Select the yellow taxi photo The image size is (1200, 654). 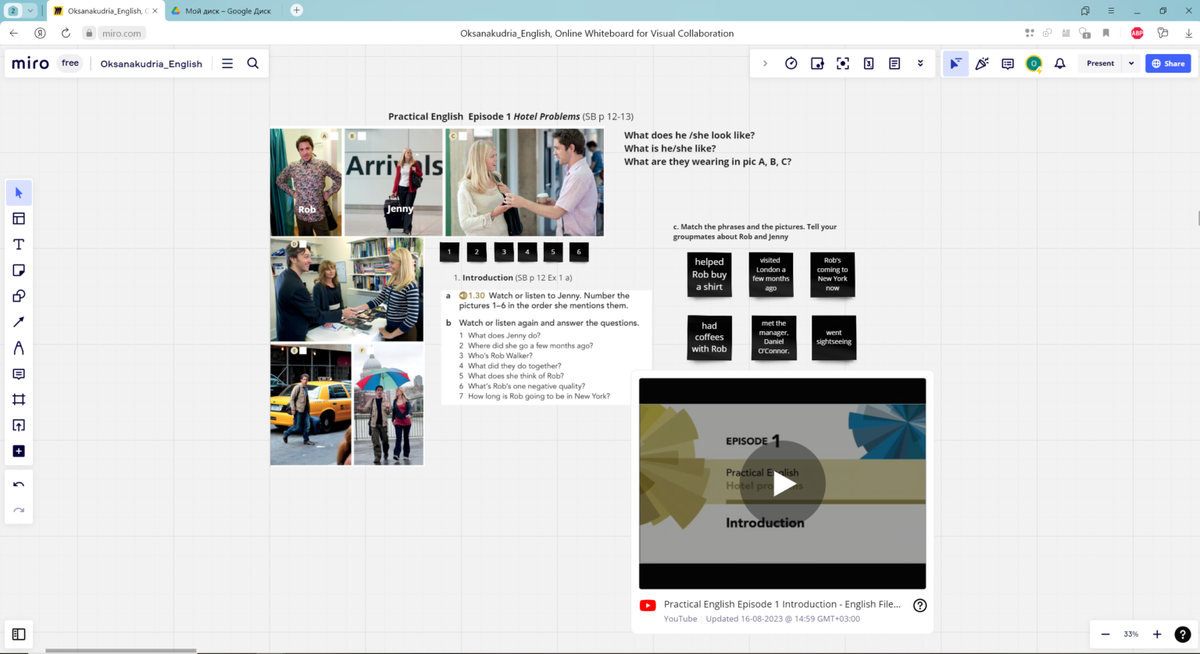pyautogui.click(x=311, y=404)
